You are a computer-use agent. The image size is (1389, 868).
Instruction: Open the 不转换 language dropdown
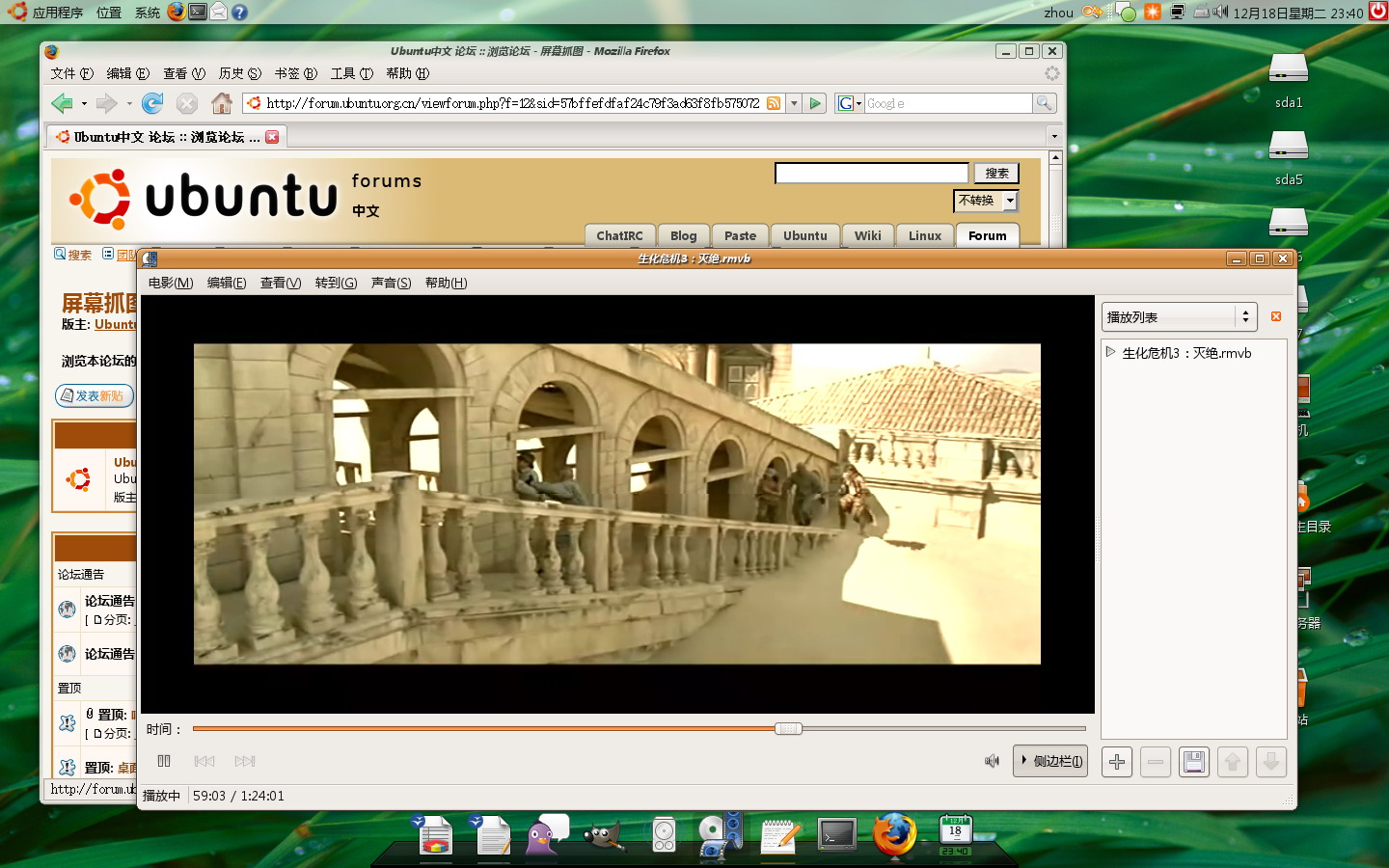[x=986, y=201]
